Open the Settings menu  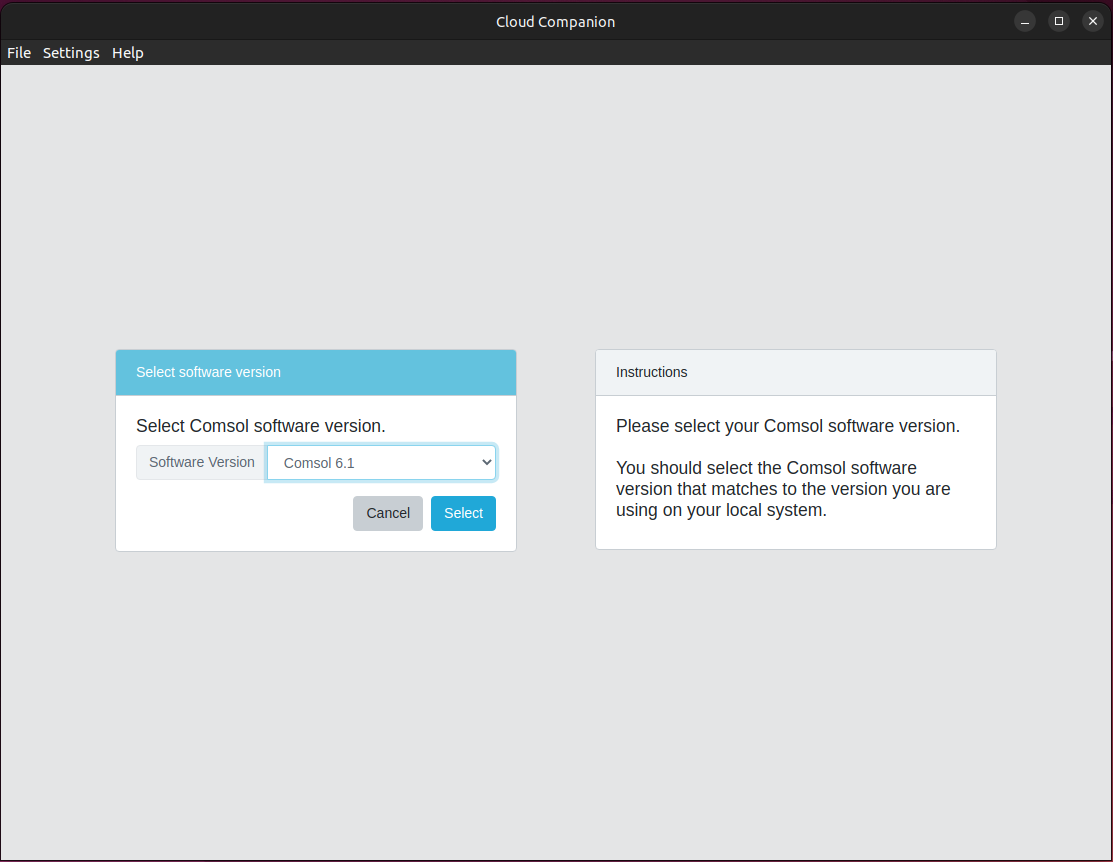pos(71,53)
